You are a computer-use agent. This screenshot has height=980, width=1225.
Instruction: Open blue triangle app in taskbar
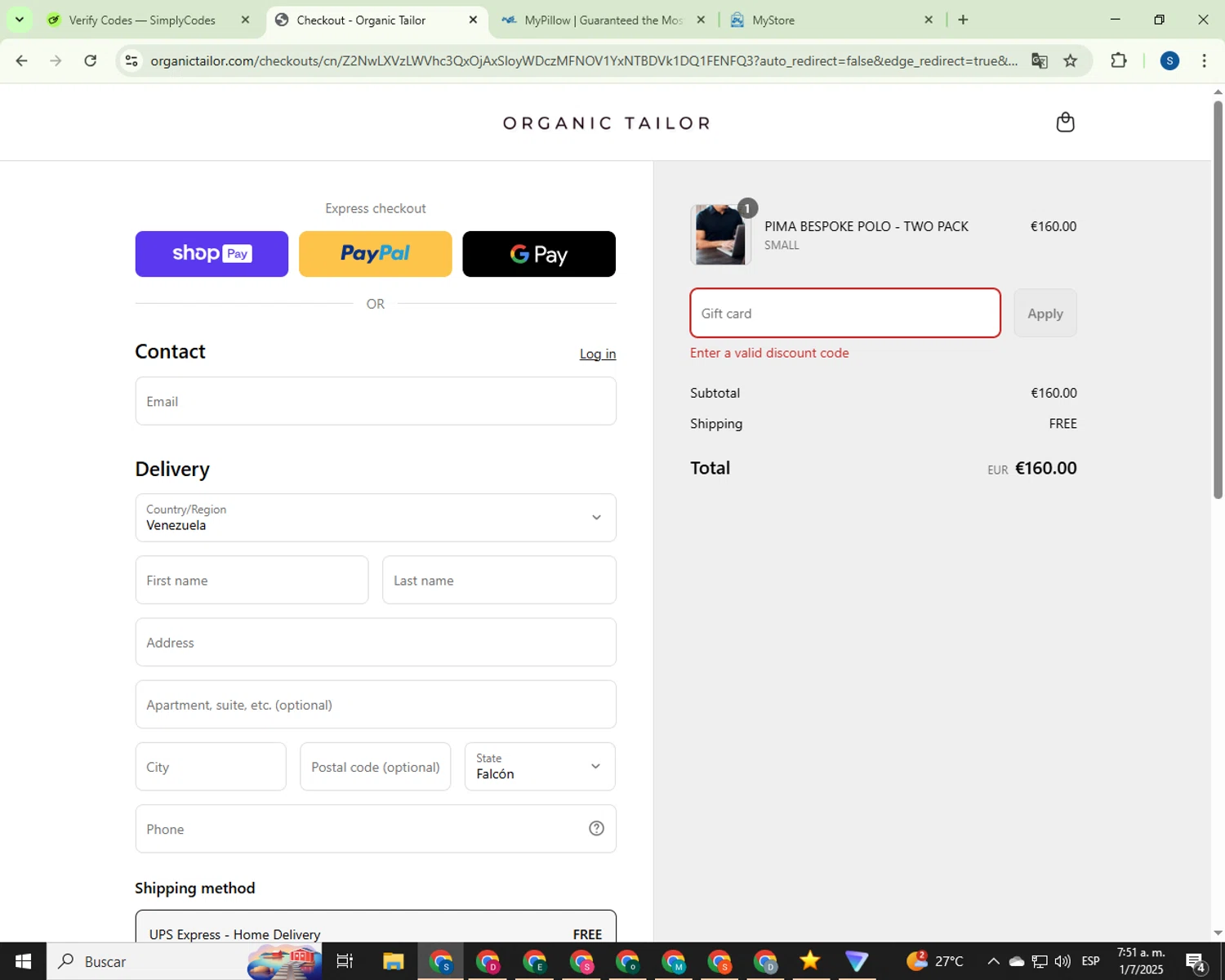click(x=857, y=961)
